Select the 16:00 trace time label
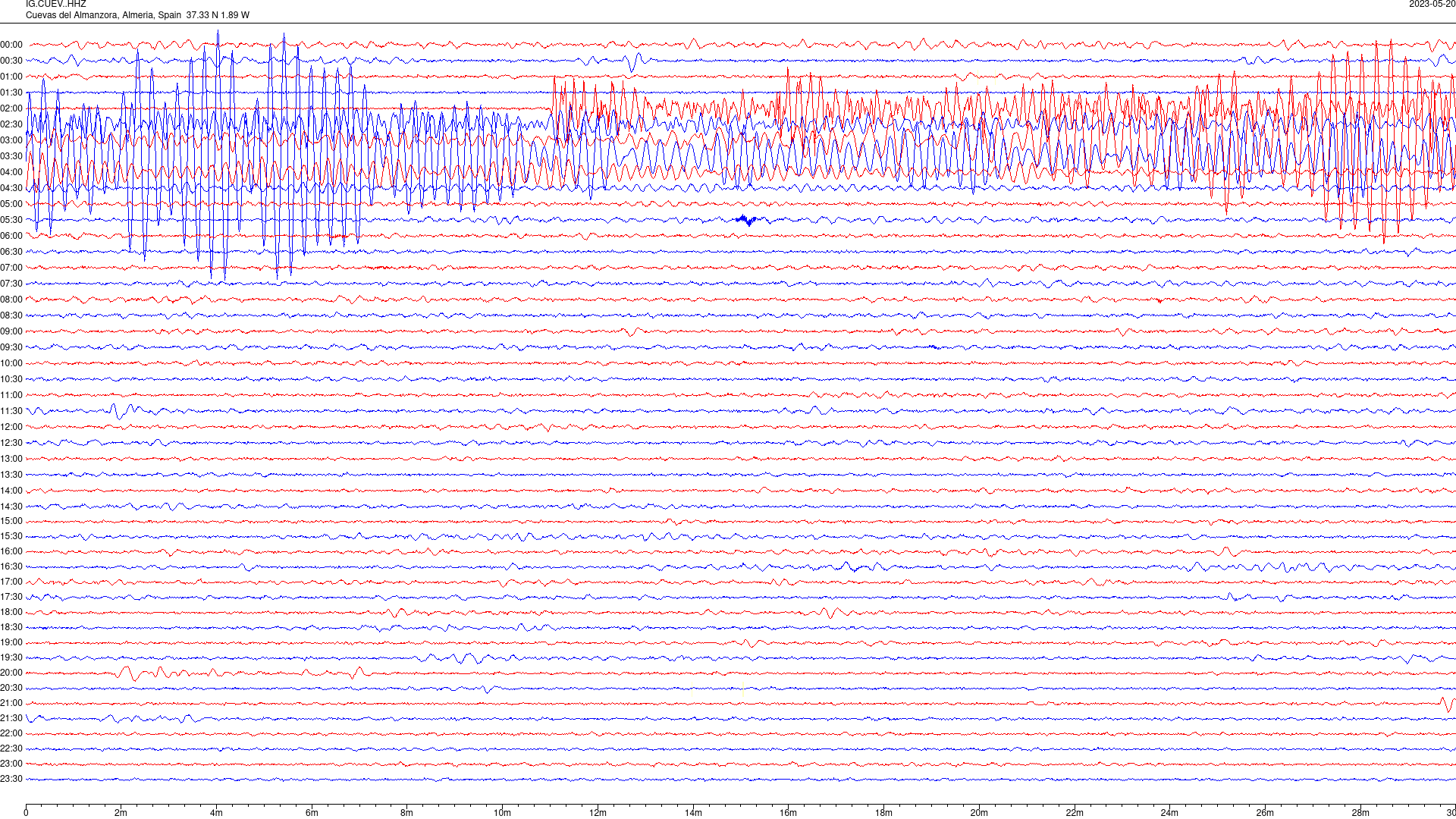 pyautogui.click(x=11, y=551)
